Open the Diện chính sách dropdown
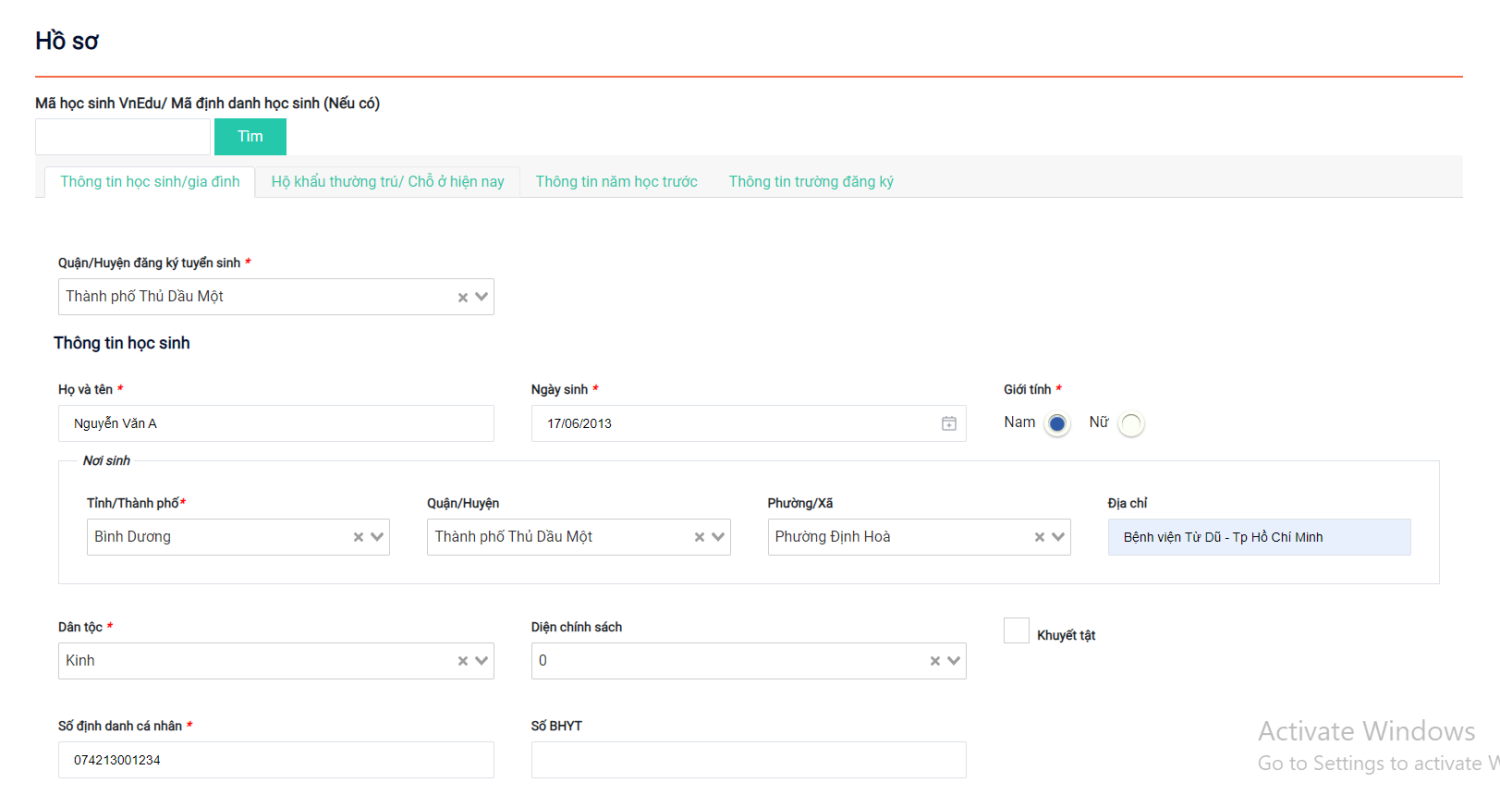This screenshot has height=795, width=1500. pyautogui.click(x=954, y=661)
